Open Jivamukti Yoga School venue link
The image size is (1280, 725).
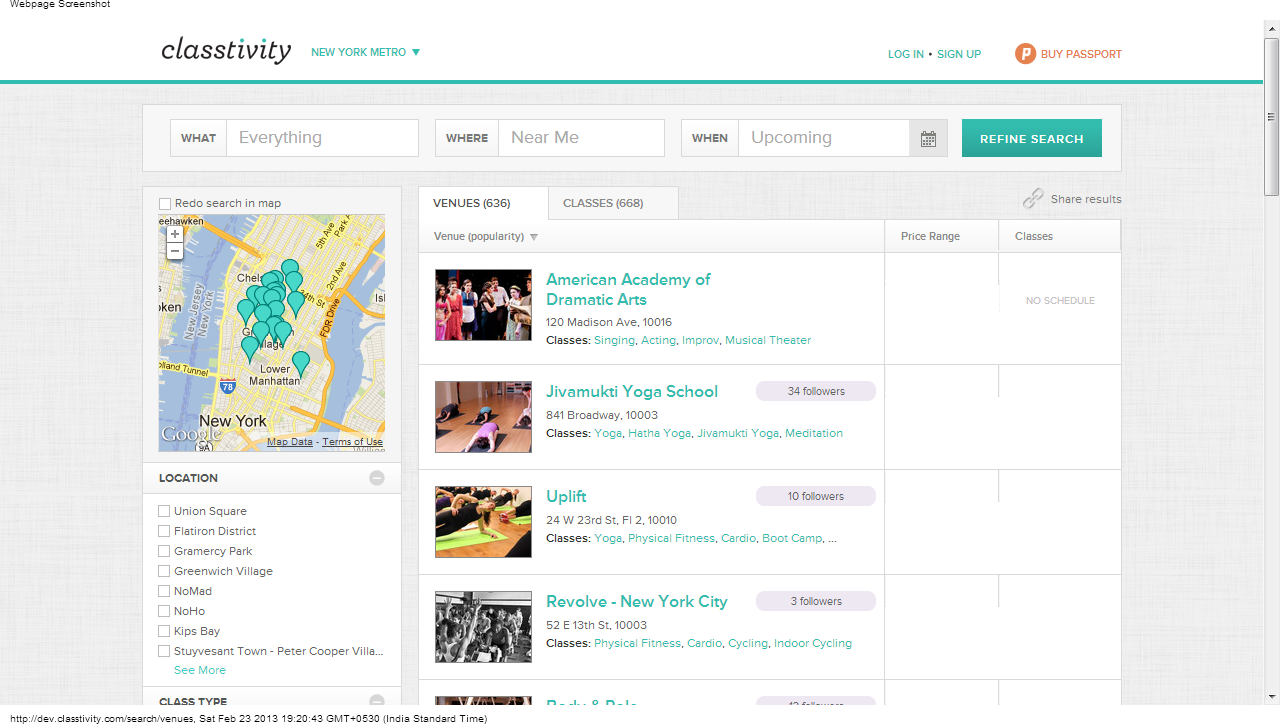[632, 391]
